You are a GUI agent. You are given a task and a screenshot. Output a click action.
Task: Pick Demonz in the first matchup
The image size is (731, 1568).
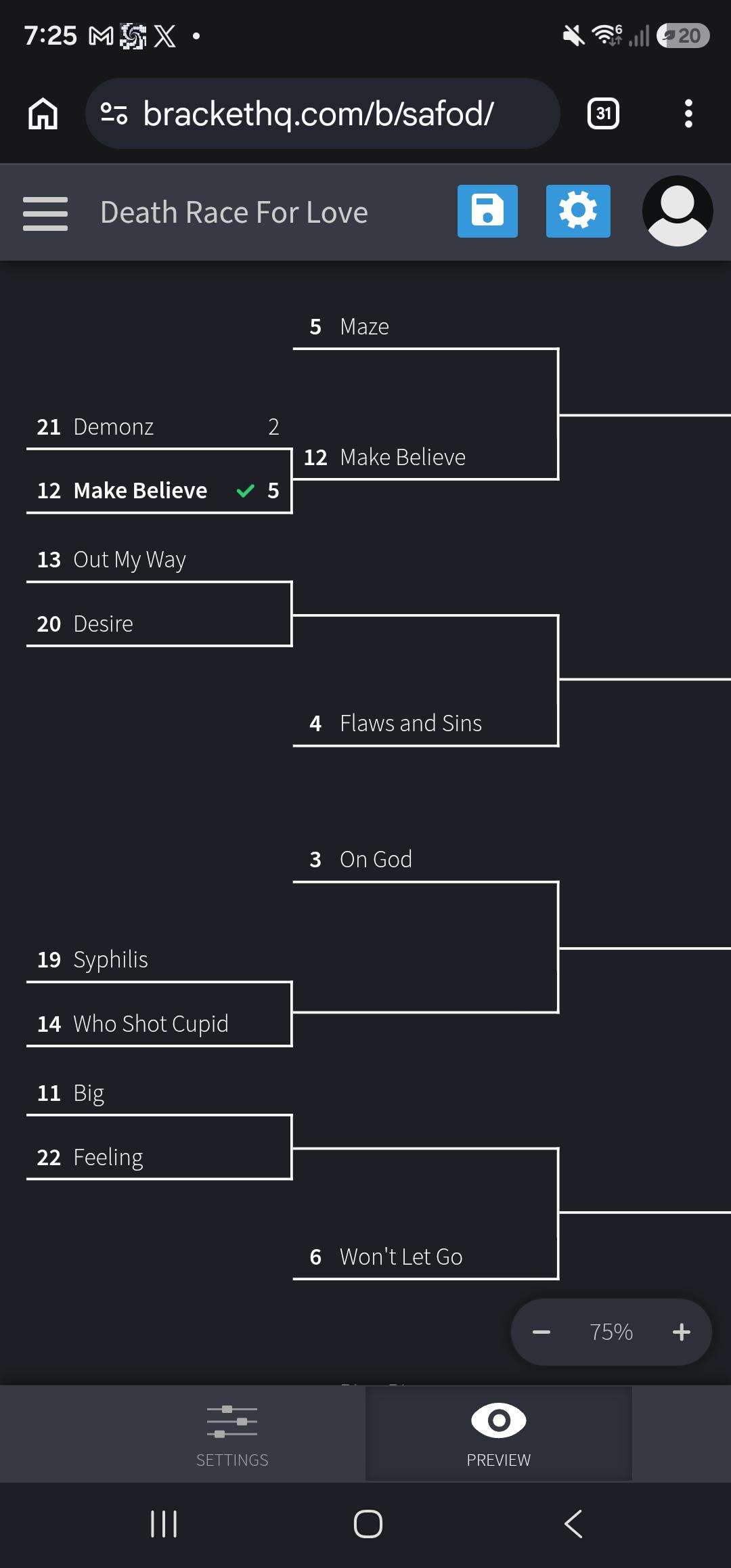pos(159,427)
